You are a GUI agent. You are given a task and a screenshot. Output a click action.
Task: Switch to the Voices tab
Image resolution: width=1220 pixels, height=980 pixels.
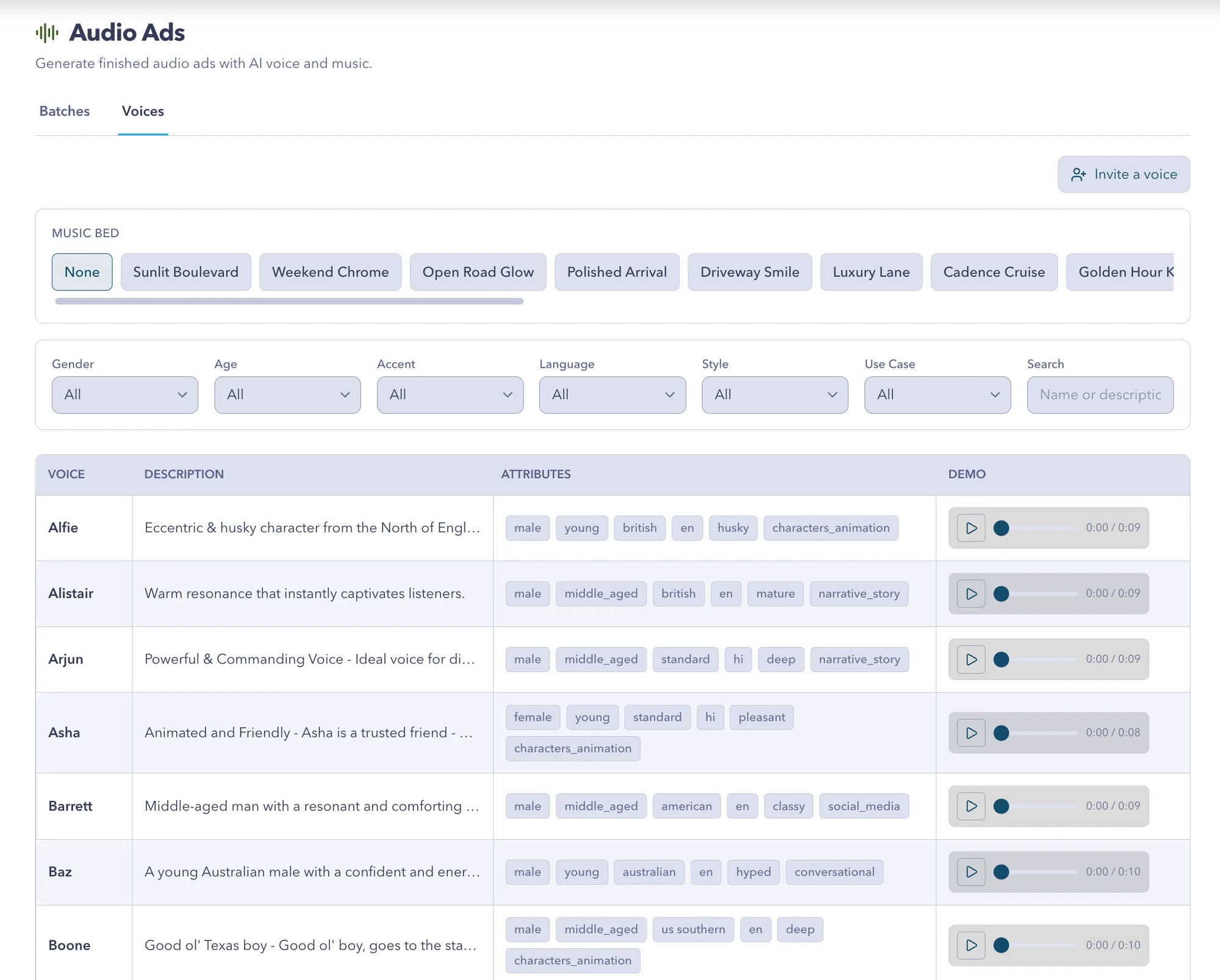tap(143, 112)
